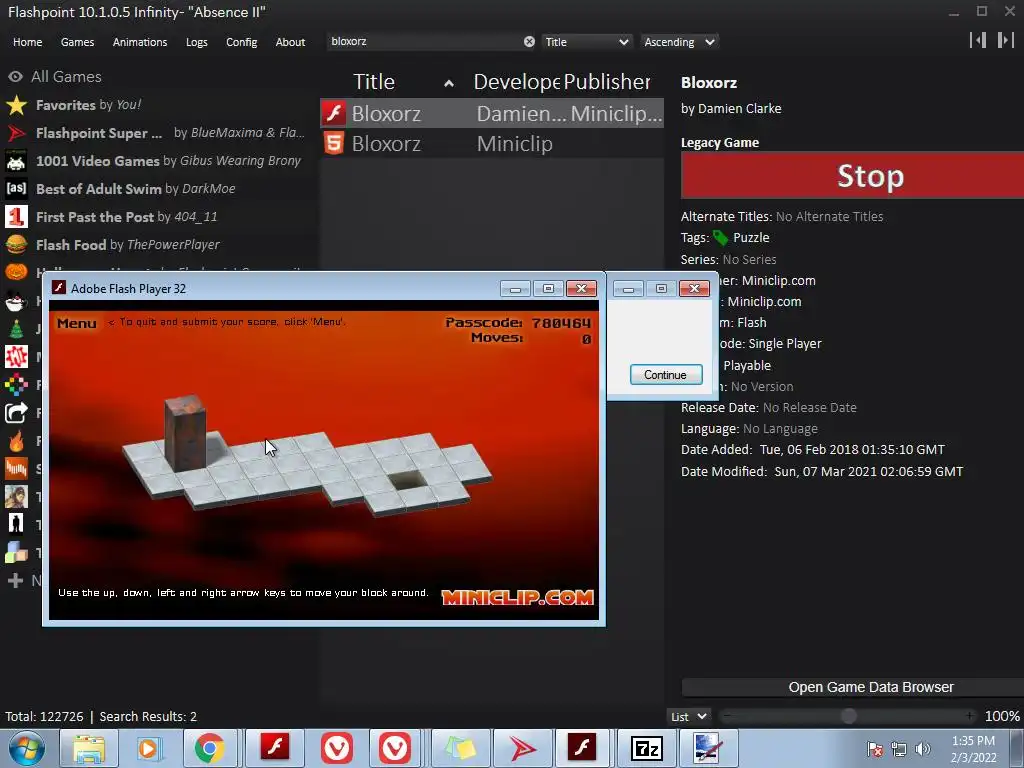Open the Windows Start button
Viewport: 1024px width, 768px height.
point(27,748)
